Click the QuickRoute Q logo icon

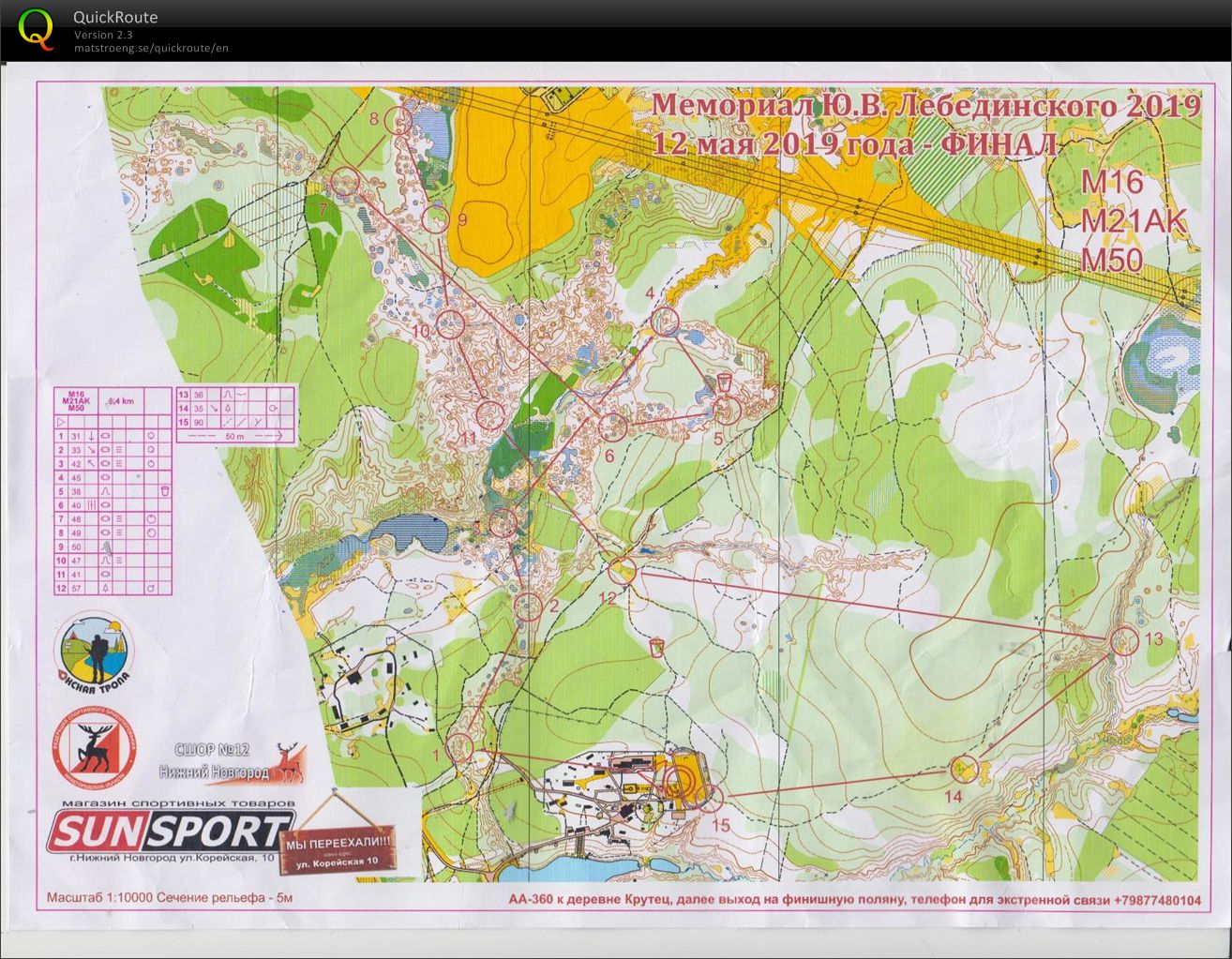[37, 28]
